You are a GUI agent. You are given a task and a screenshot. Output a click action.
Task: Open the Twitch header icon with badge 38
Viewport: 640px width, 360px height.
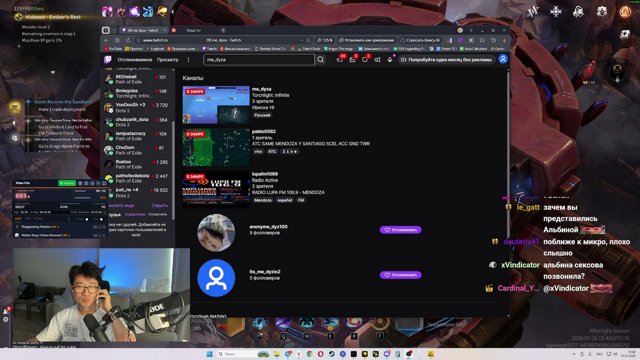(340, 60)
